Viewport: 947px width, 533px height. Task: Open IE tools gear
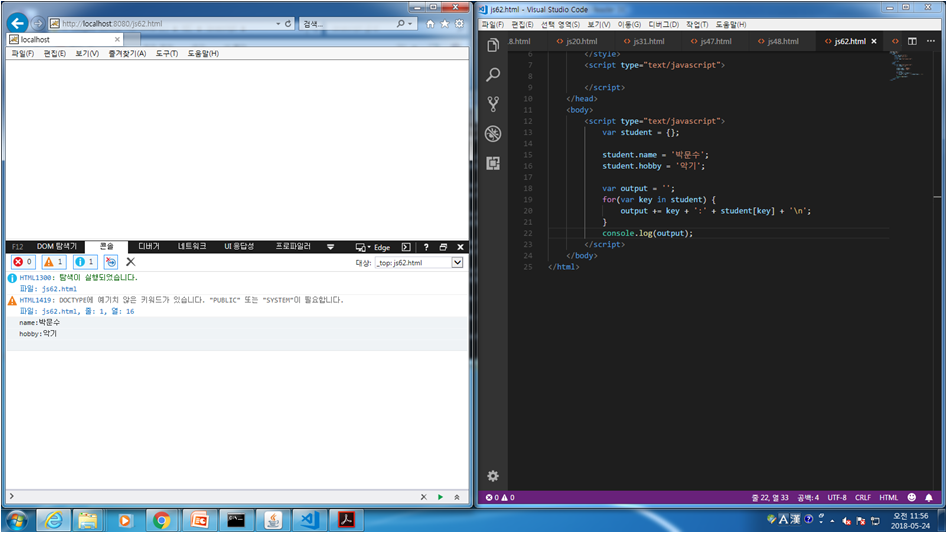[x=460, y=24]
